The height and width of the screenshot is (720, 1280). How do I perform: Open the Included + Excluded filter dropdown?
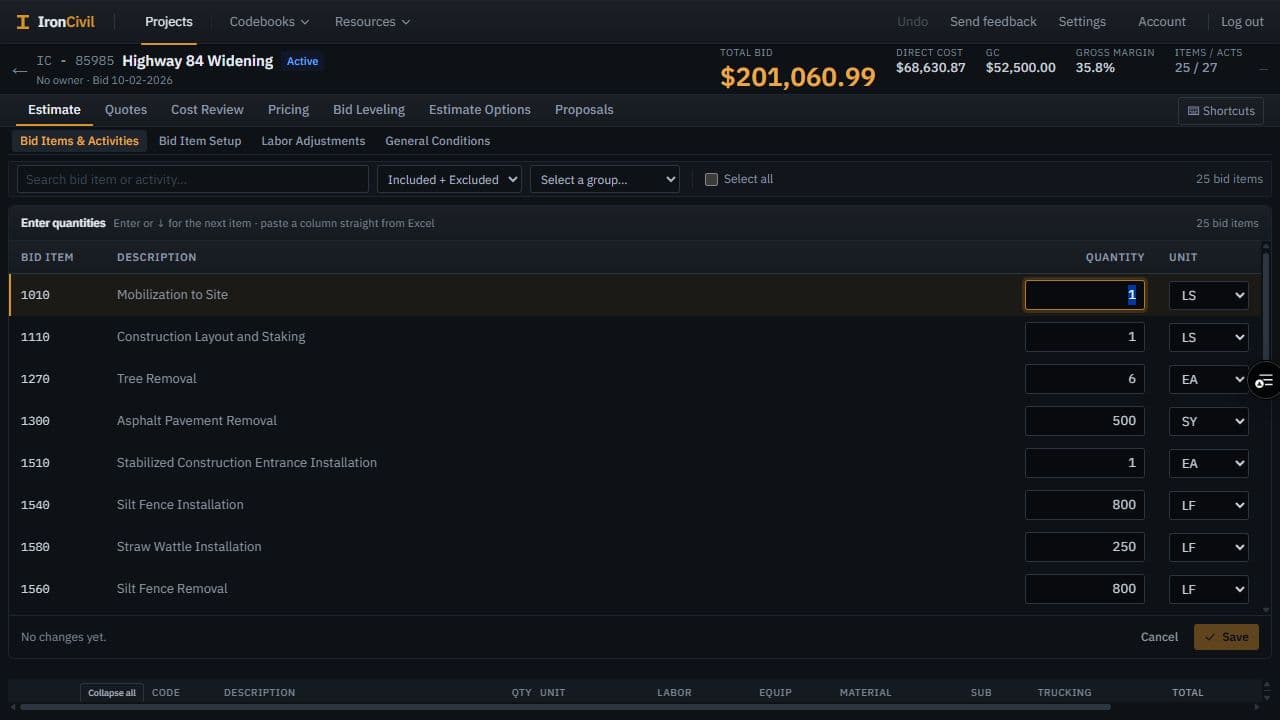449,180
